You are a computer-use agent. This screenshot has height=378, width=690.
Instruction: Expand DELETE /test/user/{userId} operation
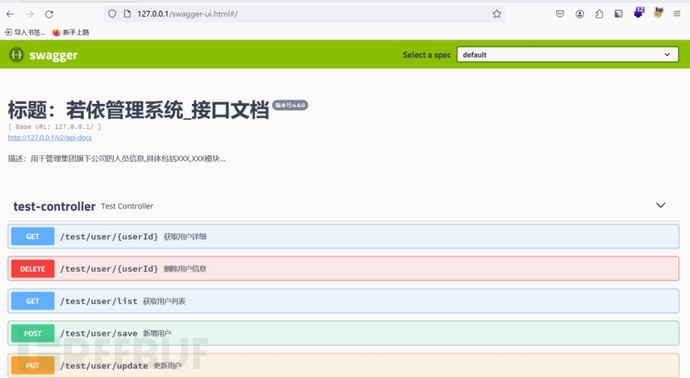tap(343, 268)
